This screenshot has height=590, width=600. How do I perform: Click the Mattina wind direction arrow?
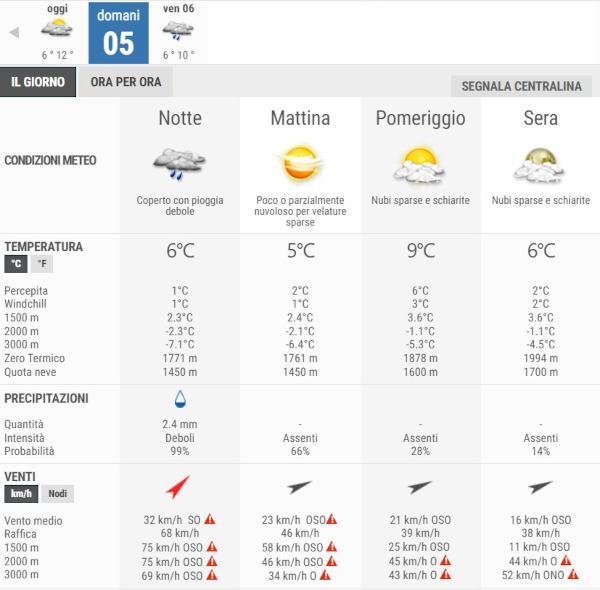click(300, 488)
